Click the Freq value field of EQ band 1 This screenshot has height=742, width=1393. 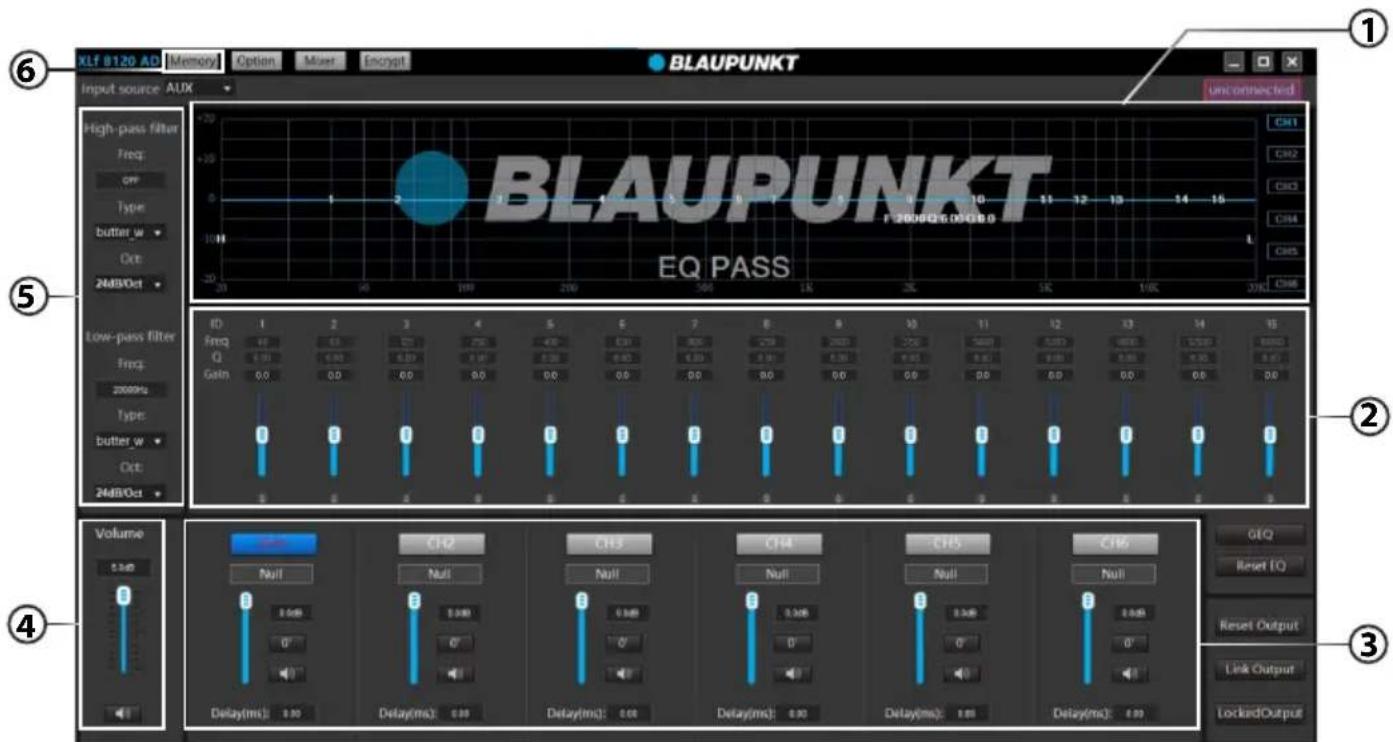pyautogui.click(x=261, y=341)
